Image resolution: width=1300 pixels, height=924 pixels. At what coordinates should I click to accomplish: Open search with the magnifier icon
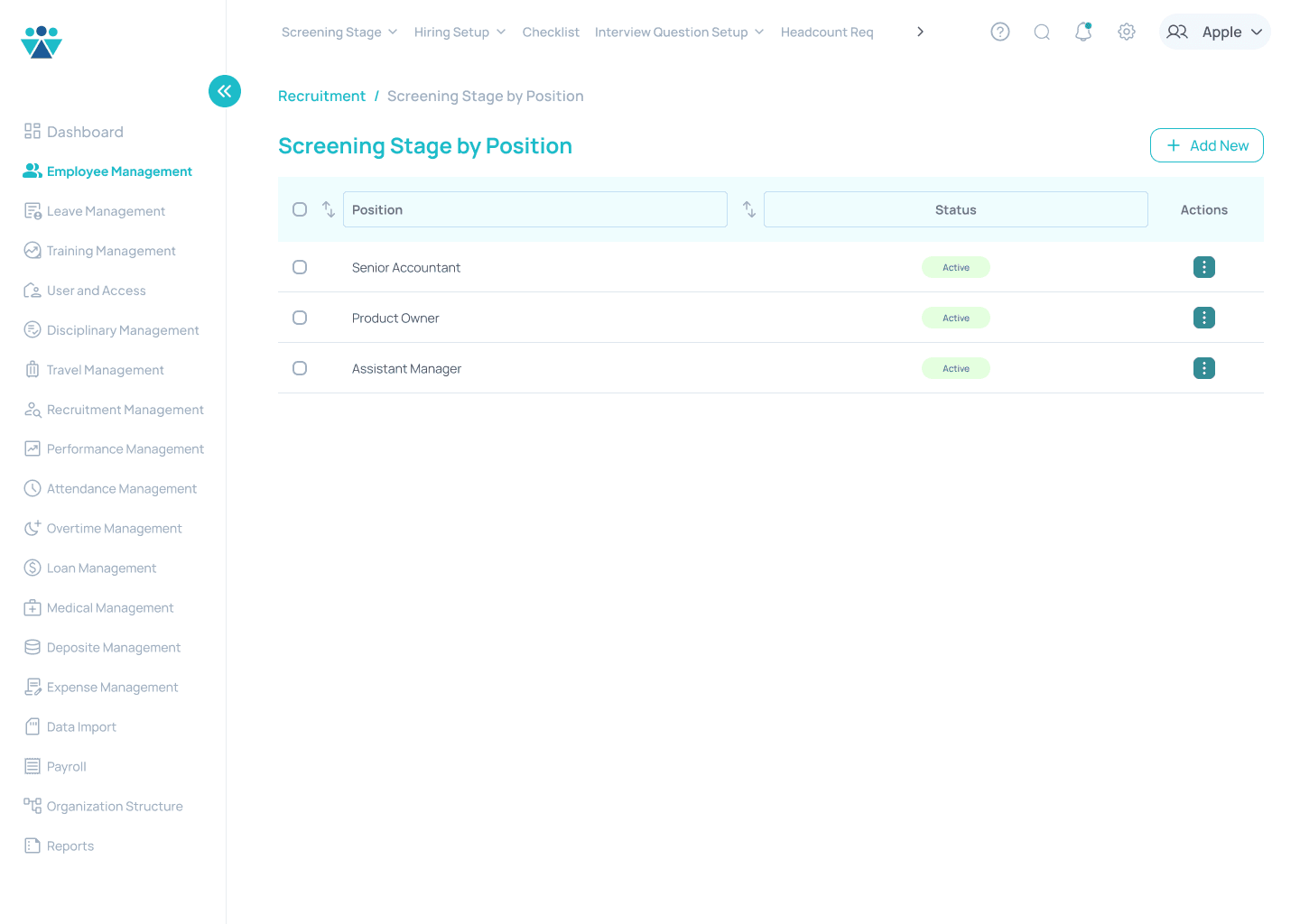point(1042,32)
